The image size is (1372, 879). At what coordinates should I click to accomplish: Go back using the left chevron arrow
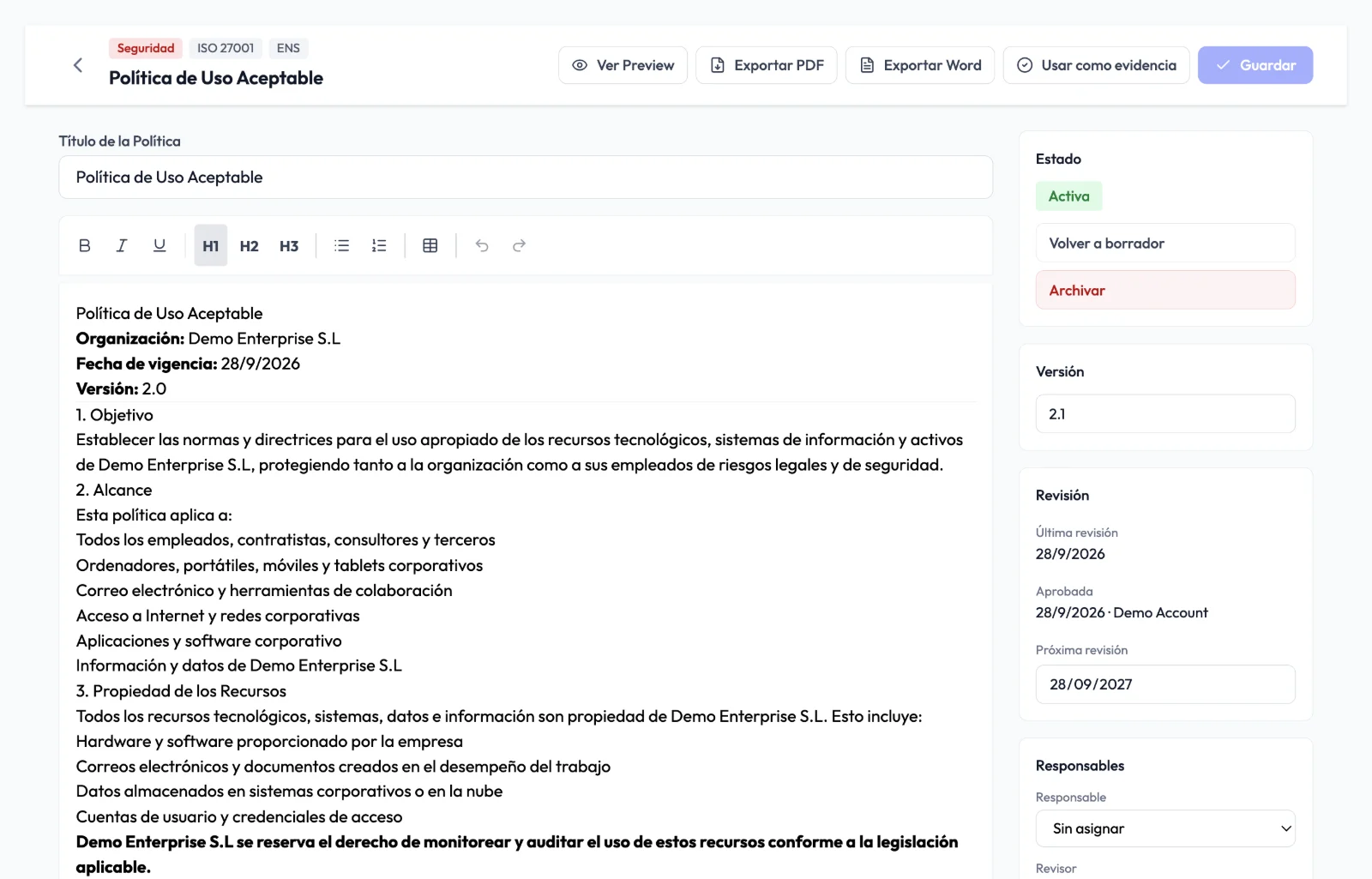(78, 65)
